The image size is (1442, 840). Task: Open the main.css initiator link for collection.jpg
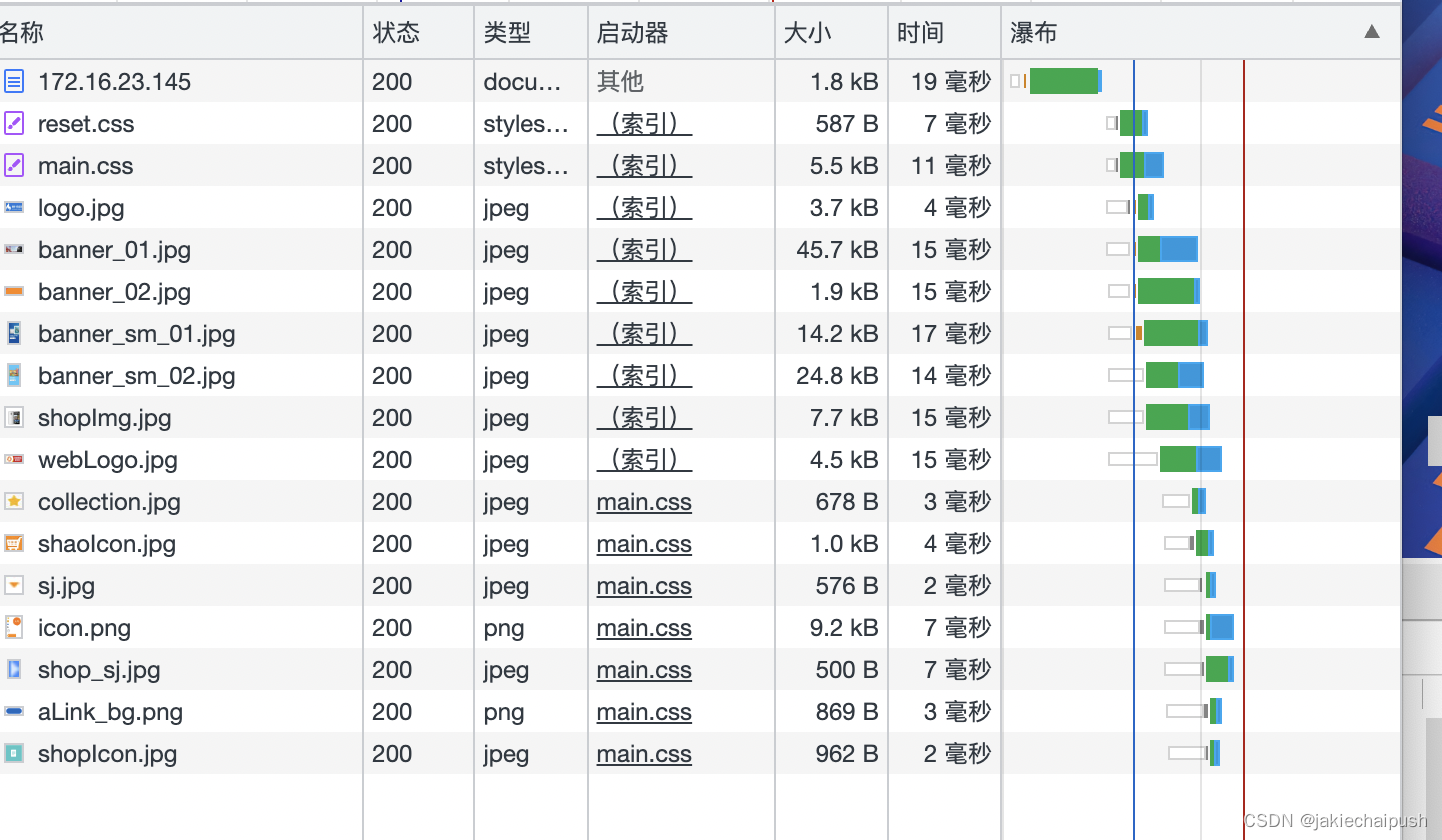point(644,502)
